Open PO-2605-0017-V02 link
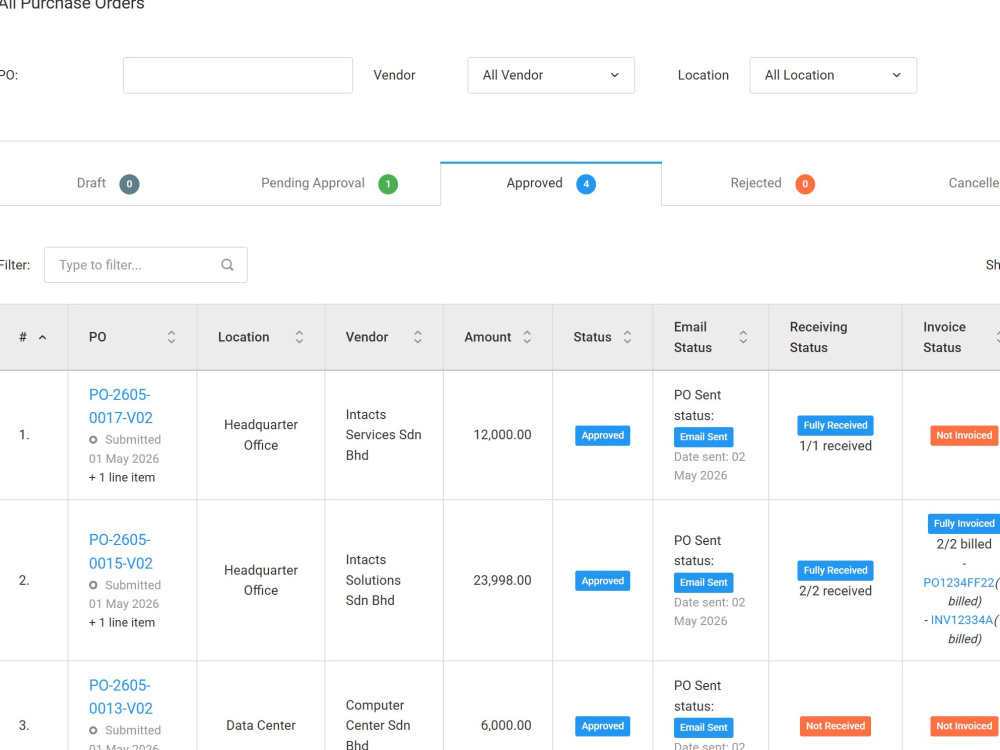Viewport: 1000px width, 750px height. pyautogui.click(x=121, y=406)
